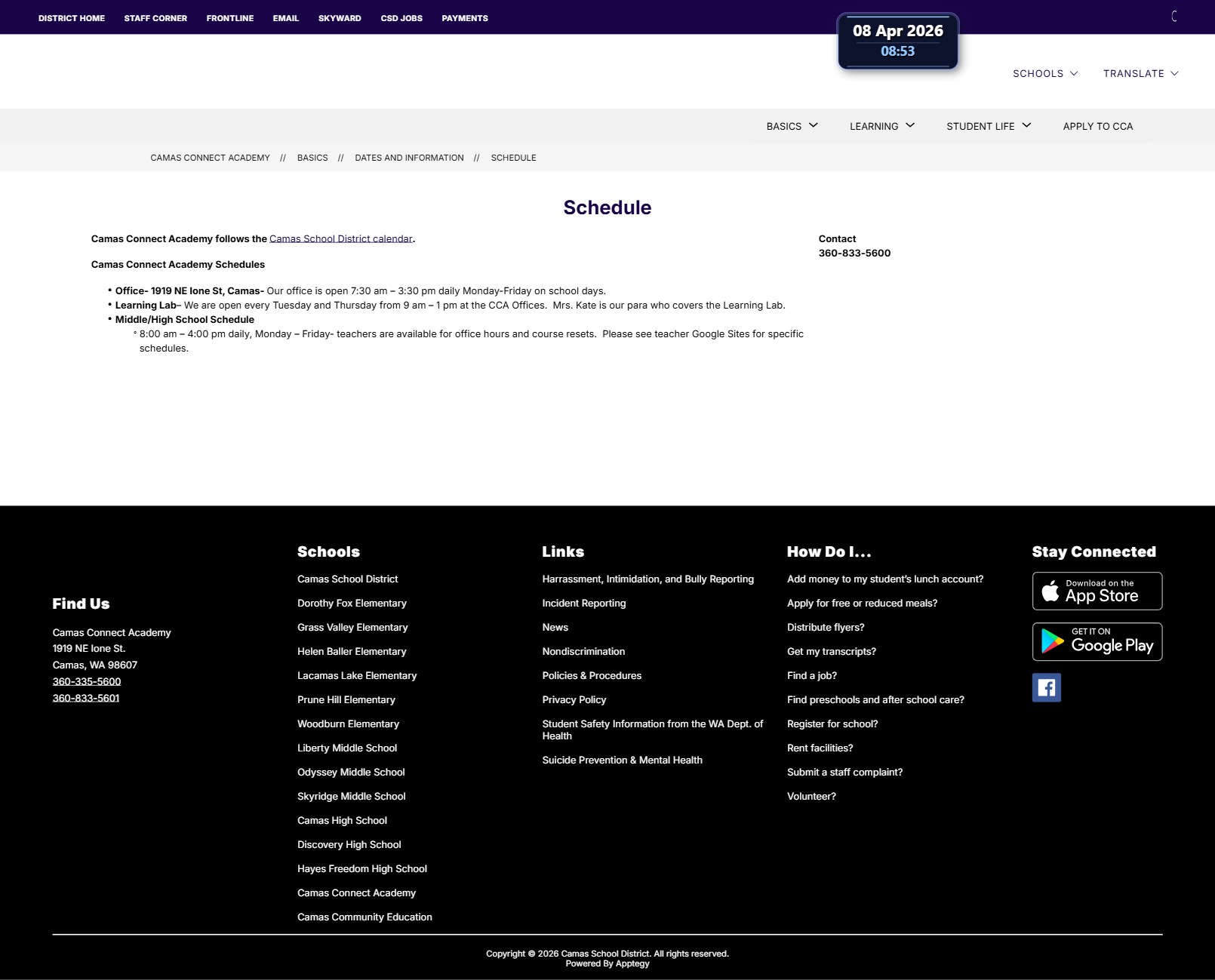This screenshot has width=1215, height=980.
Task: Open Odyssey Middle School link
Action: click(351, 772)
